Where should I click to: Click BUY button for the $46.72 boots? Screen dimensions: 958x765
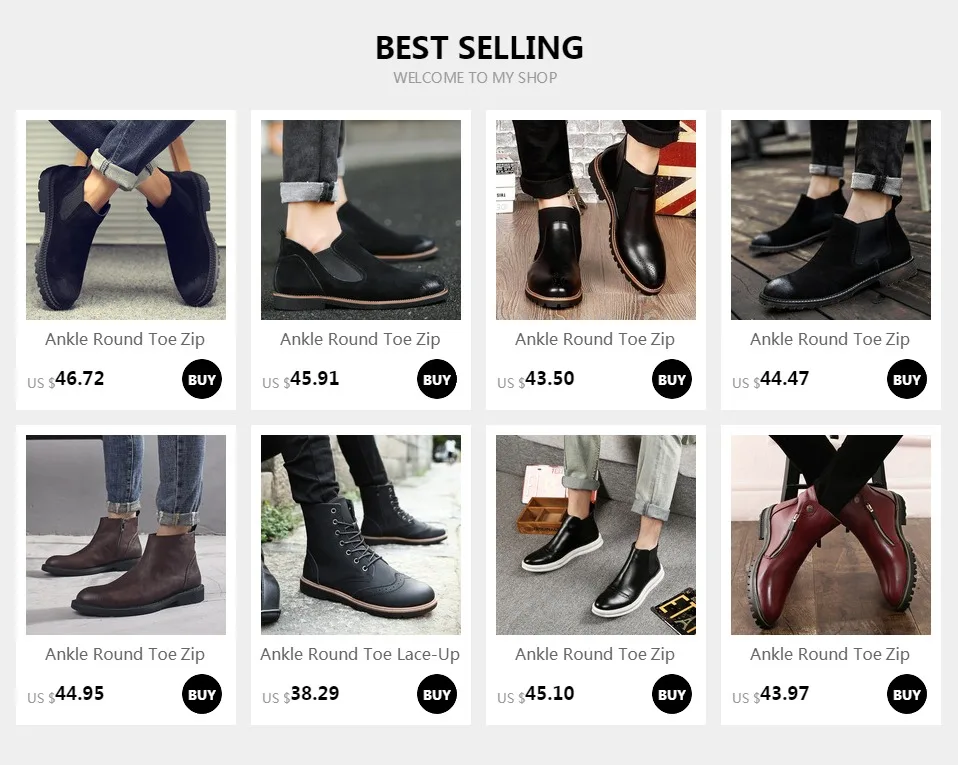click(x=202, y=379)
